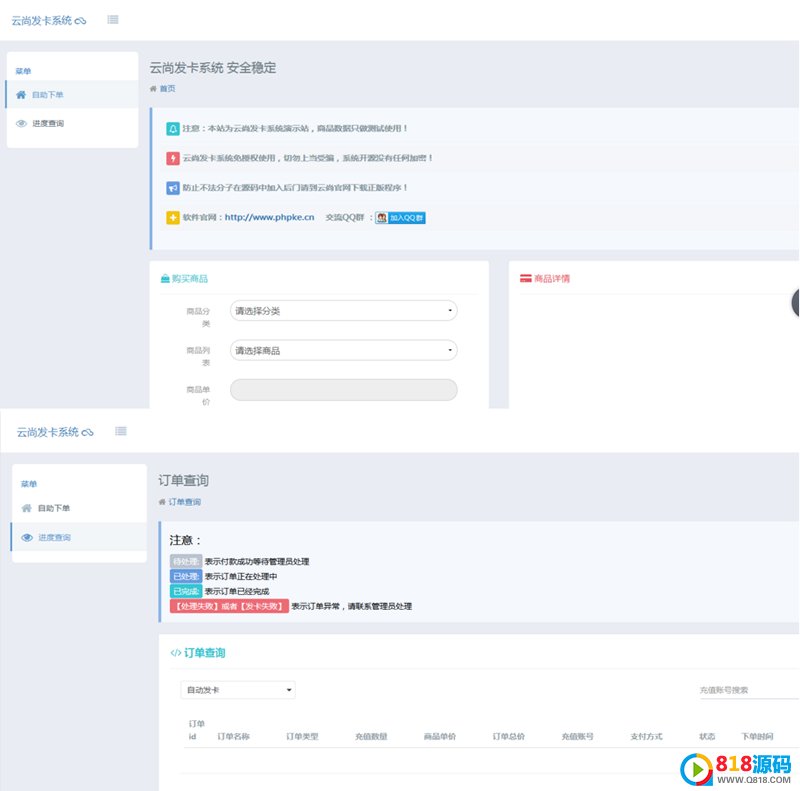The width and height of the screenshot is (800, 791).
Task: Click the 订单总价 column header
Action: tap(509, 736)
